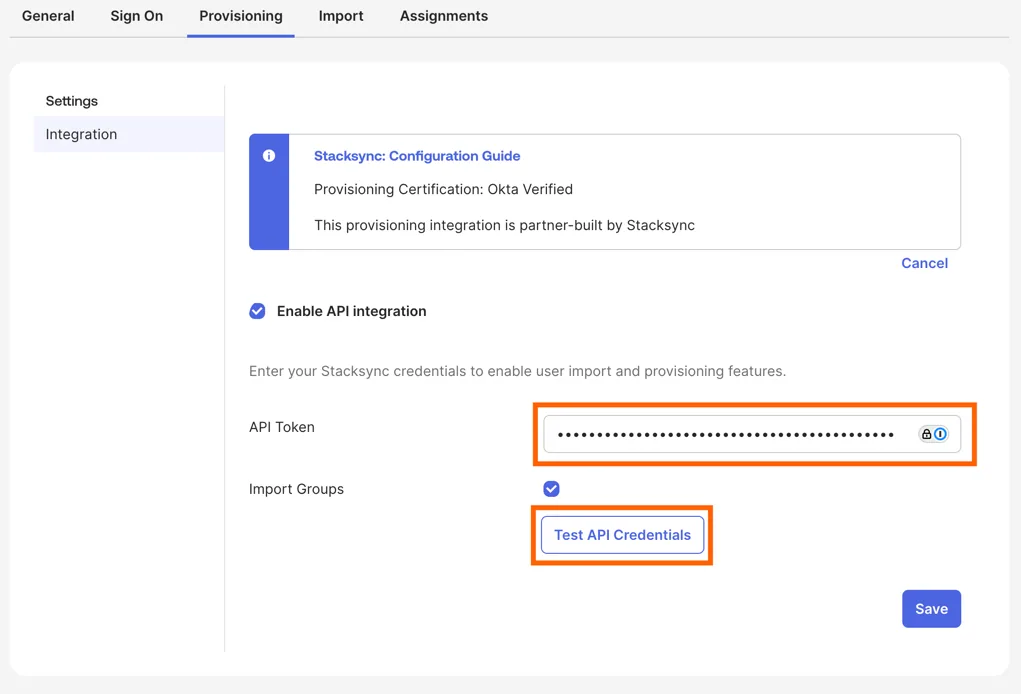Open the General tab
Screen dimensions: 1021x694
48,16
